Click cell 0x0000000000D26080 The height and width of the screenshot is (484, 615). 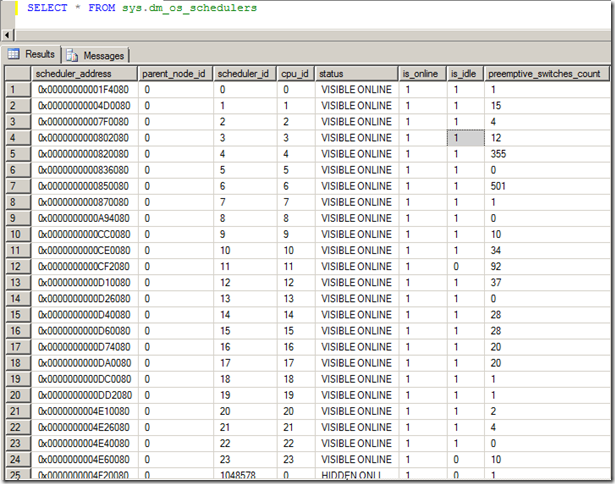coord(85,299)
